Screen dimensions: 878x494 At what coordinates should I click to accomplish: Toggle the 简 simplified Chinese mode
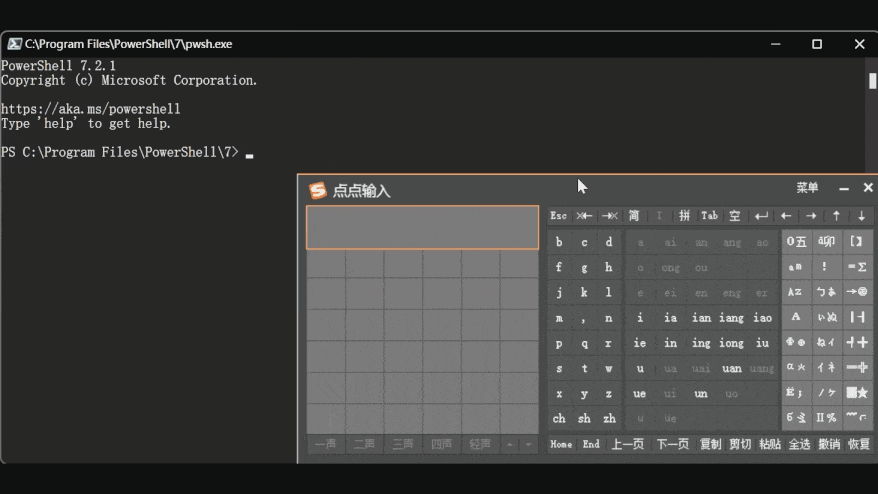pyautogui.click(x=634, y=216)
